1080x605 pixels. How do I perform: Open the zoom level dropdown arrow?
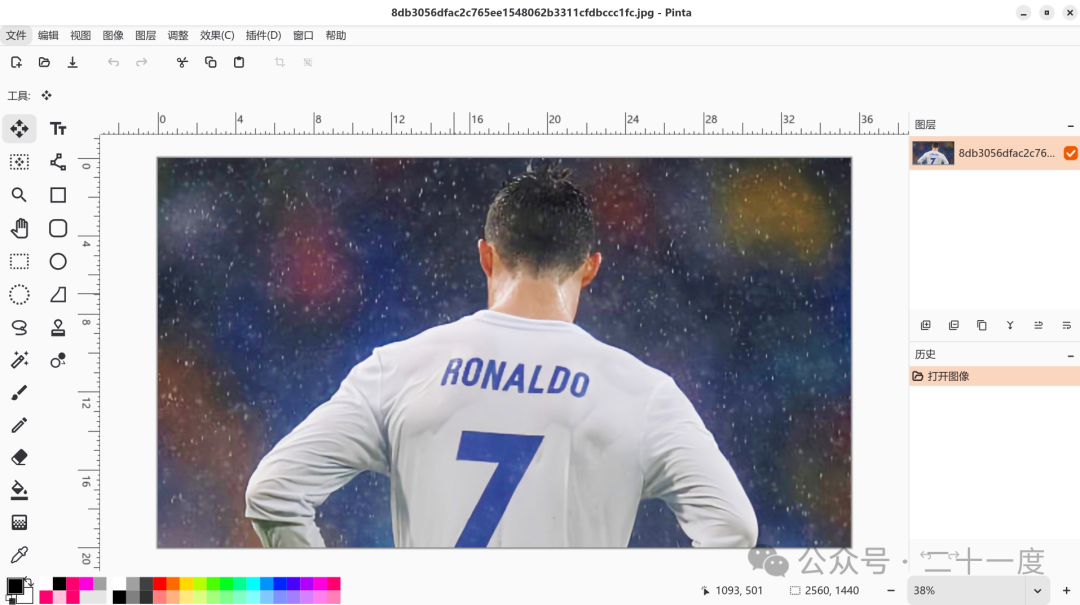point(1037,591)
